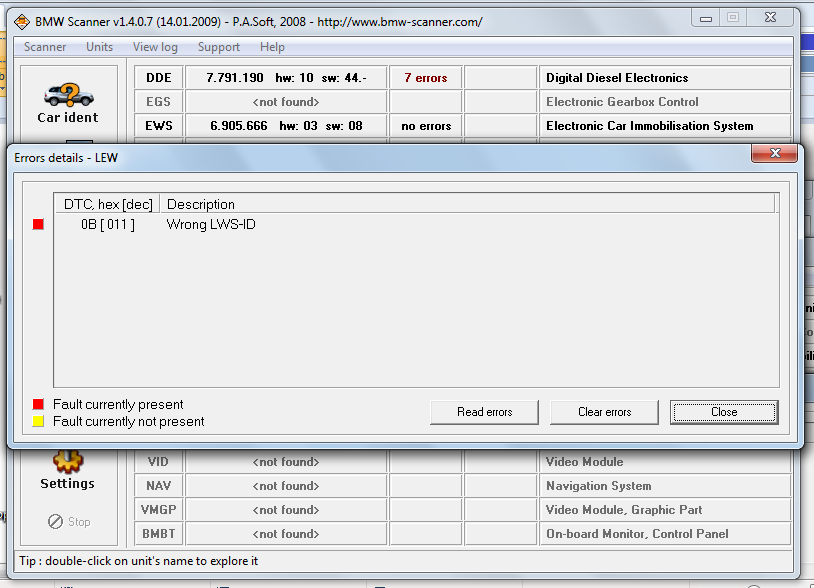This screenshot has height=588, width=814.
Task: Click the Description column header
Action: click(x=467, y=204)
